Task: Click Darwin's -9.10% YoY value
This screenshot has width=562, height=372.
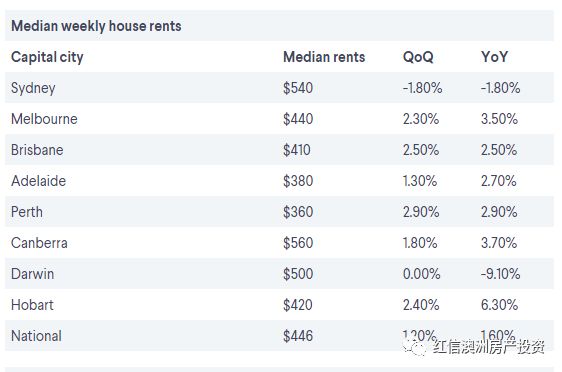Action: click(x=500, y=274)
